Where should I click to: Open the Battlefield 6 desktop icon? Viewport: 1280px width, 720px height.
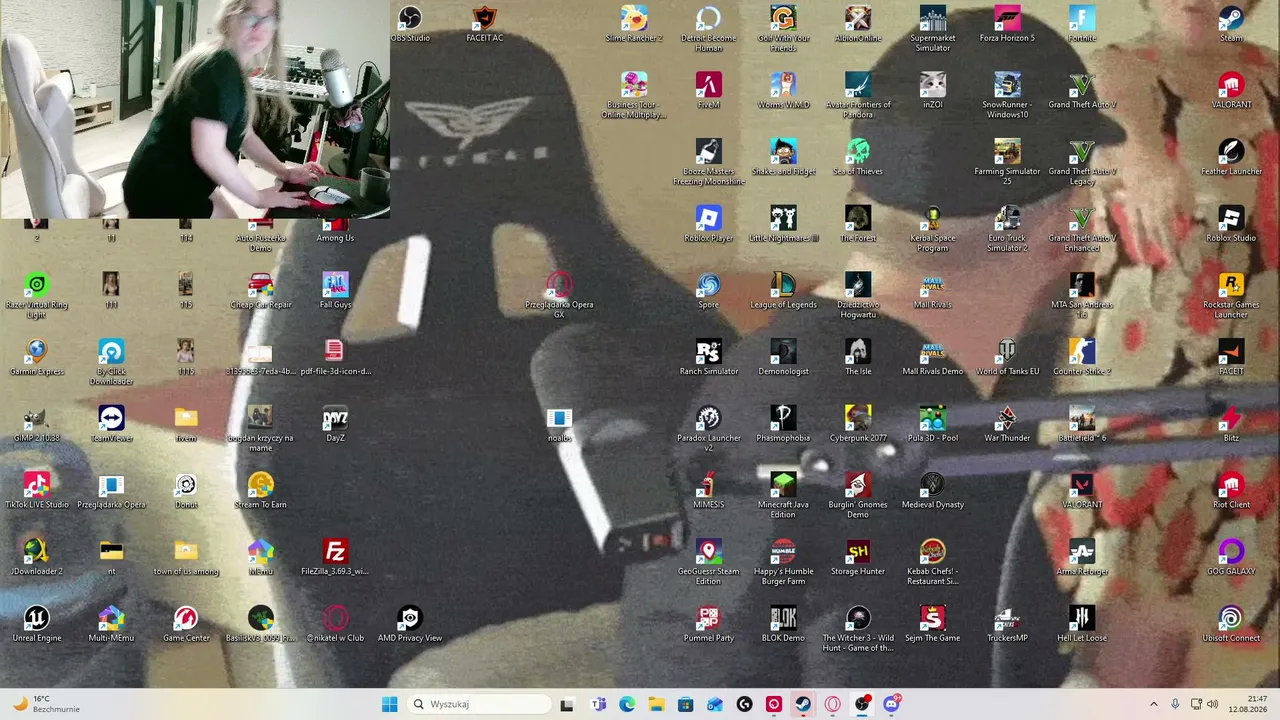[x=1082, y=424]
